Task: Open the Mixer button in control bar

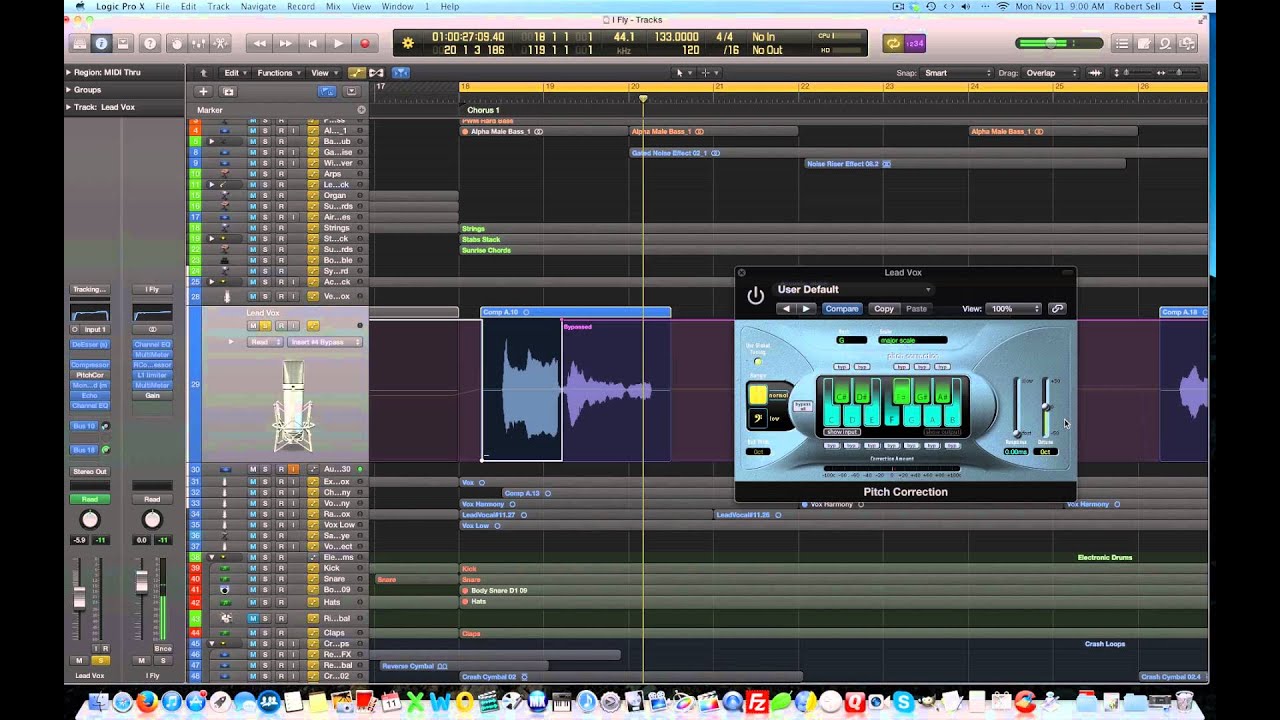Action: [199, 44]
